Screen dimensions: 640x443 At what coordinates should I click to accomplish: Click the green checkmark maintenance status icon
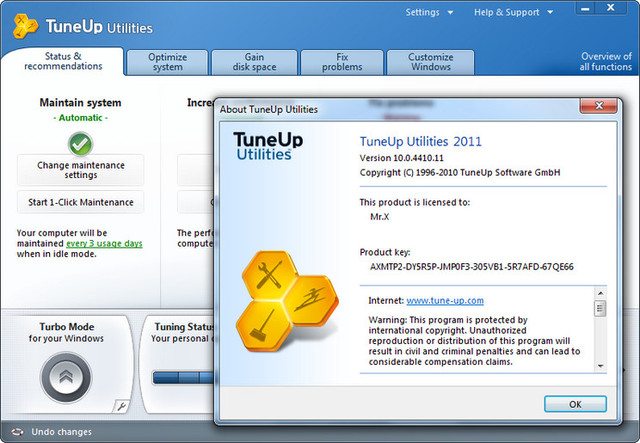[80, 144]
